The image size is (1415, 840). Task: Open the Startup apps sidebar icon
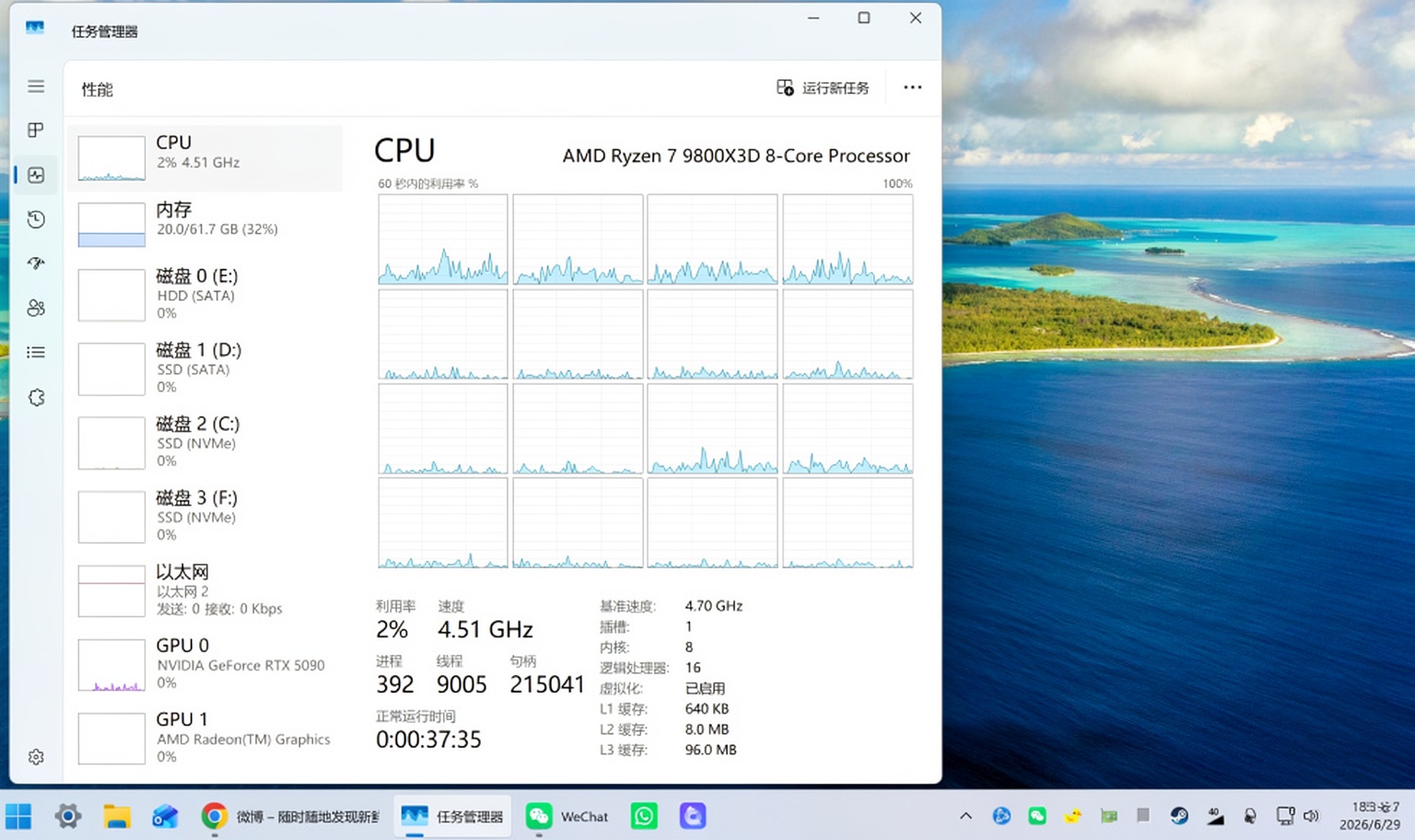point(36,263)
